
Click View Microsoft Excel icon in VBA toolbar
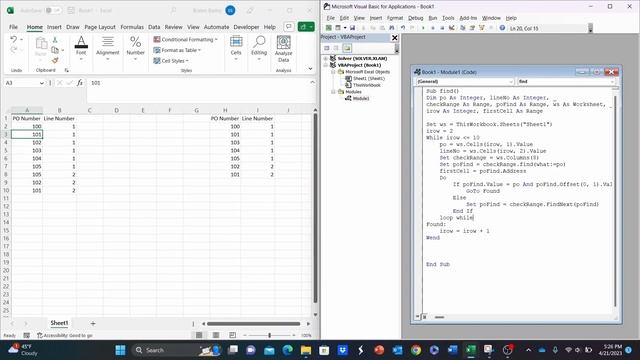click(x=328, y=28)
